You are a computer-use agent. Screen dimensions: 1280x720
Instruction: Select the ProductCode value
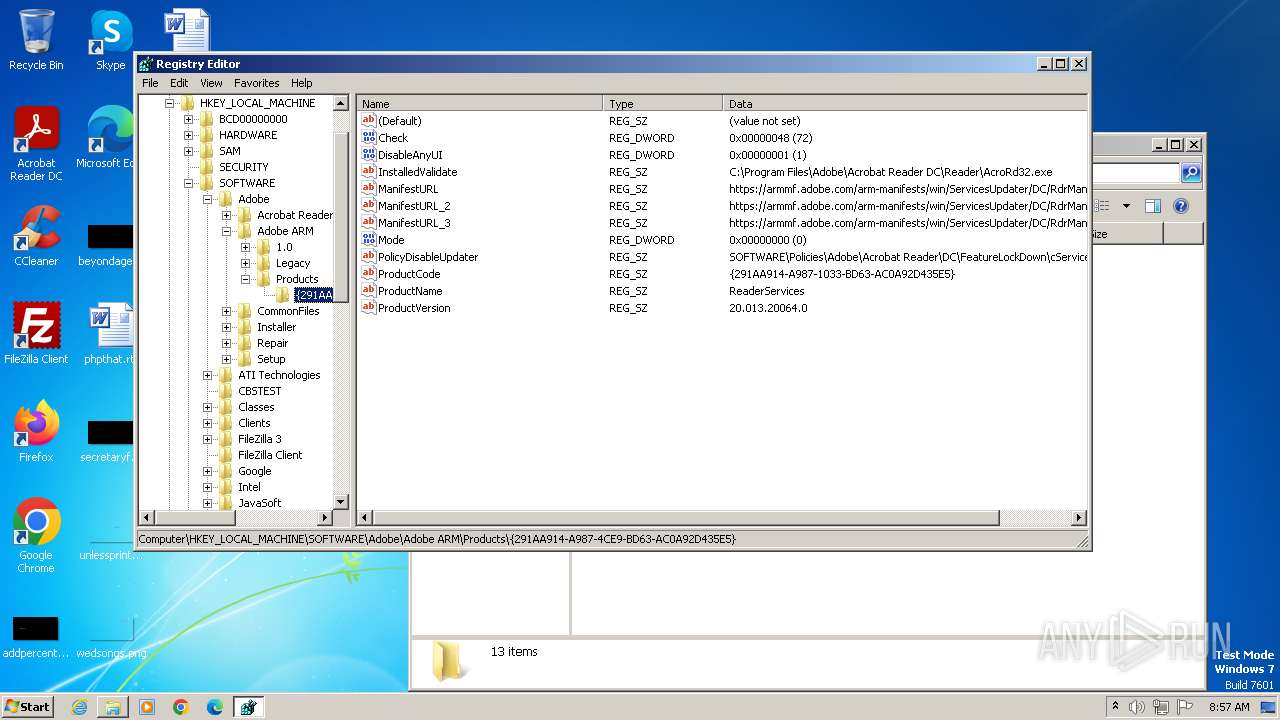coord(408,274)
